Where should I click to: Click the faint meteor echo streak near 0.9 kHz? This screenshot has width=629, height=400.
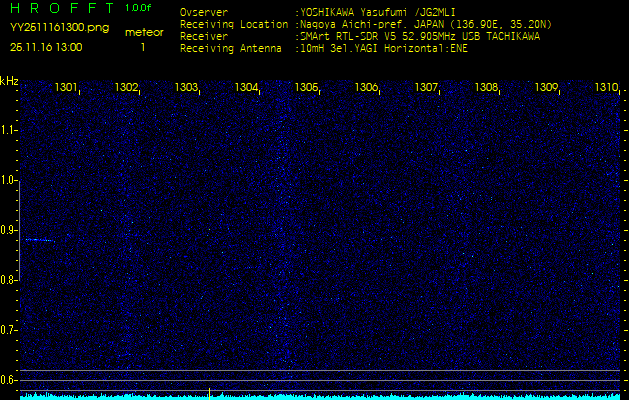click(x=39, y=240)
